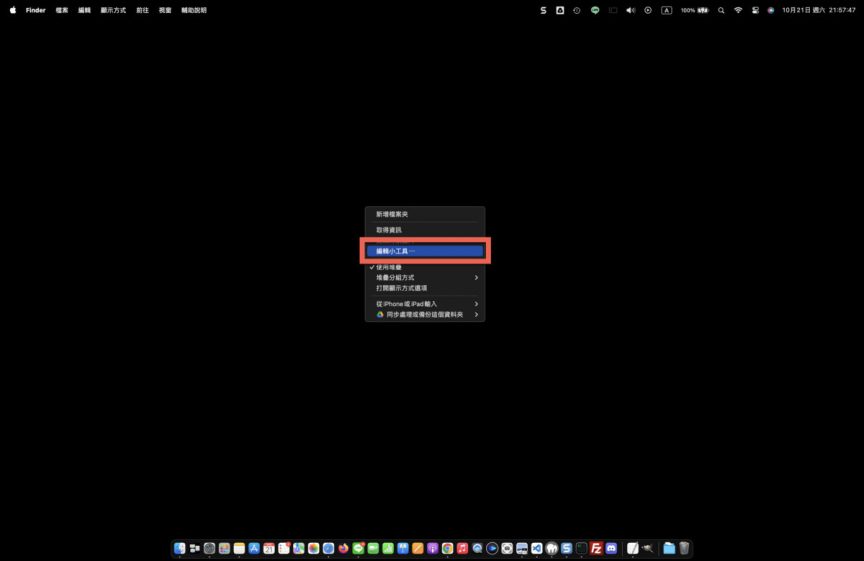Open the Terminal app from the Dock

coord(581,548)
